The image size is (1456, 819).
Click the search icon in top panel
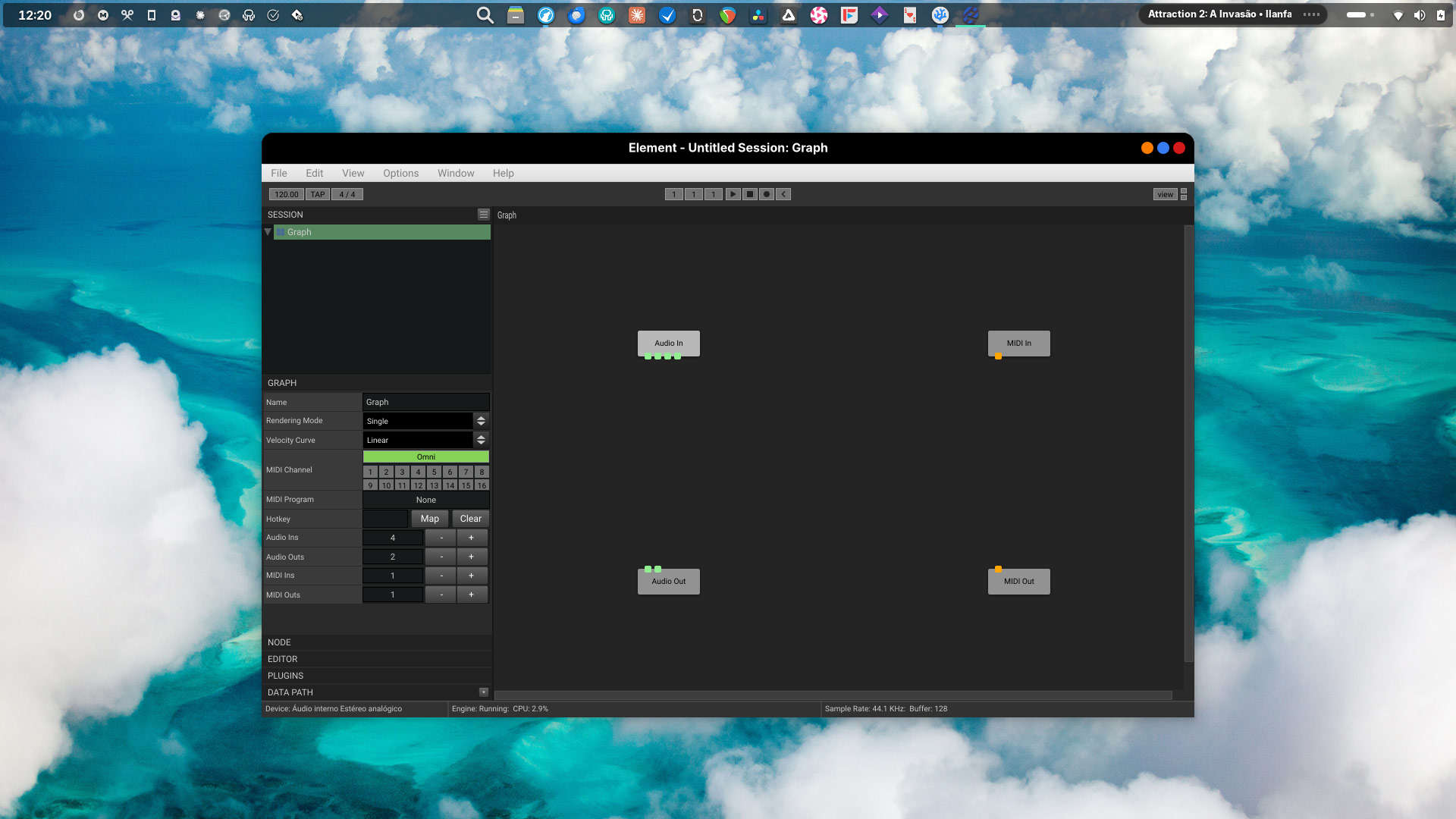click(485, 15)
